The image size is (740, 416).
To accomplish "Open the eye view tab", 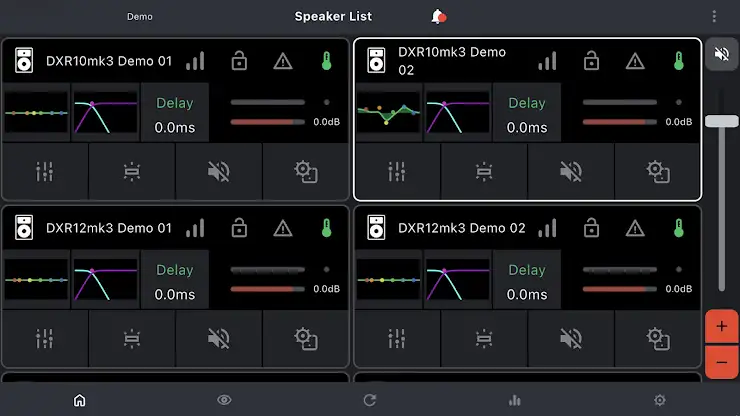I will [x=224, y=400].
